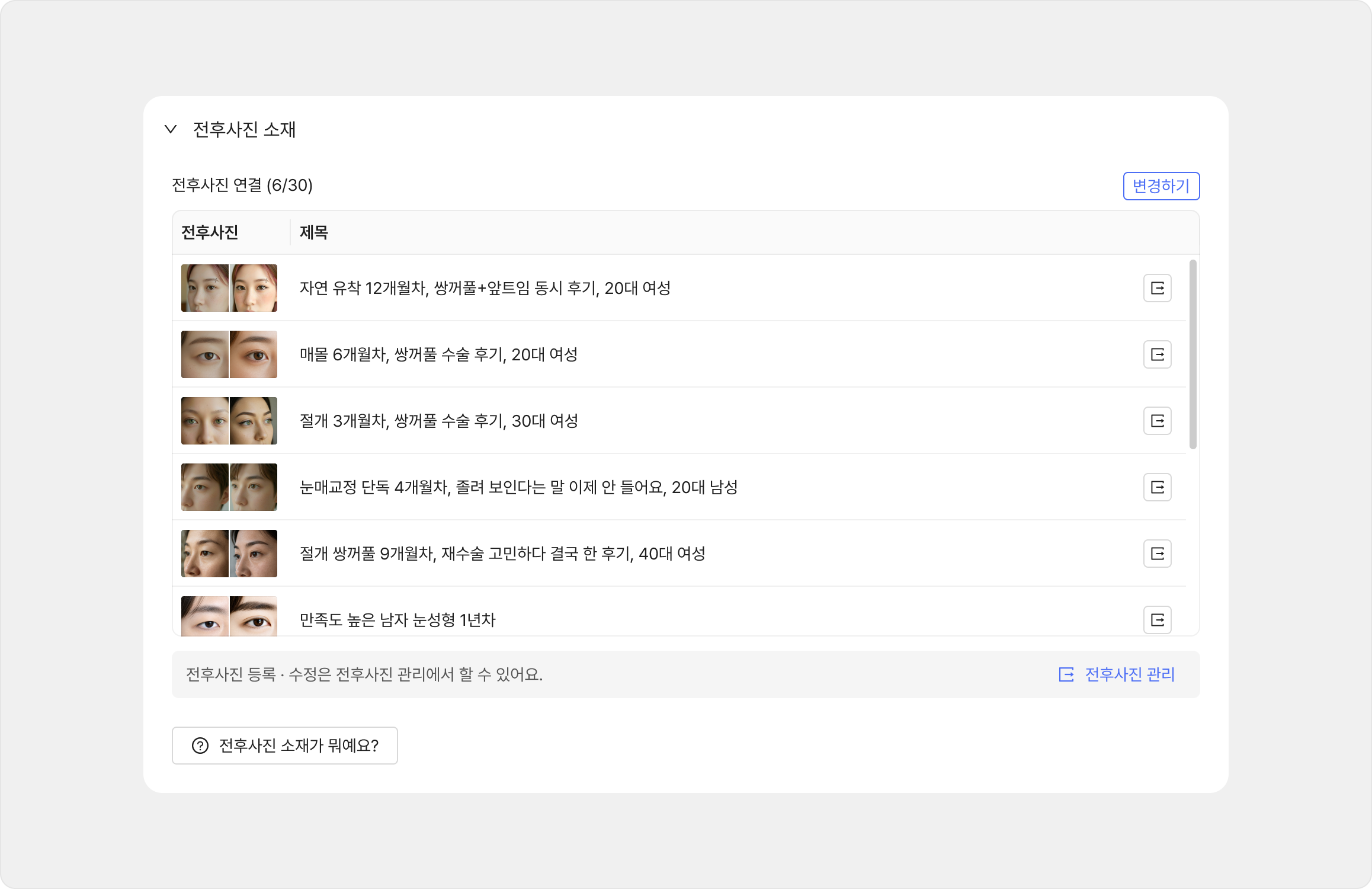The image size is (1372, 889).
Task: Select the 절개 3개월차 30대 여성 thumbnail
Action: pyautogui.click(x=229, y=421)
